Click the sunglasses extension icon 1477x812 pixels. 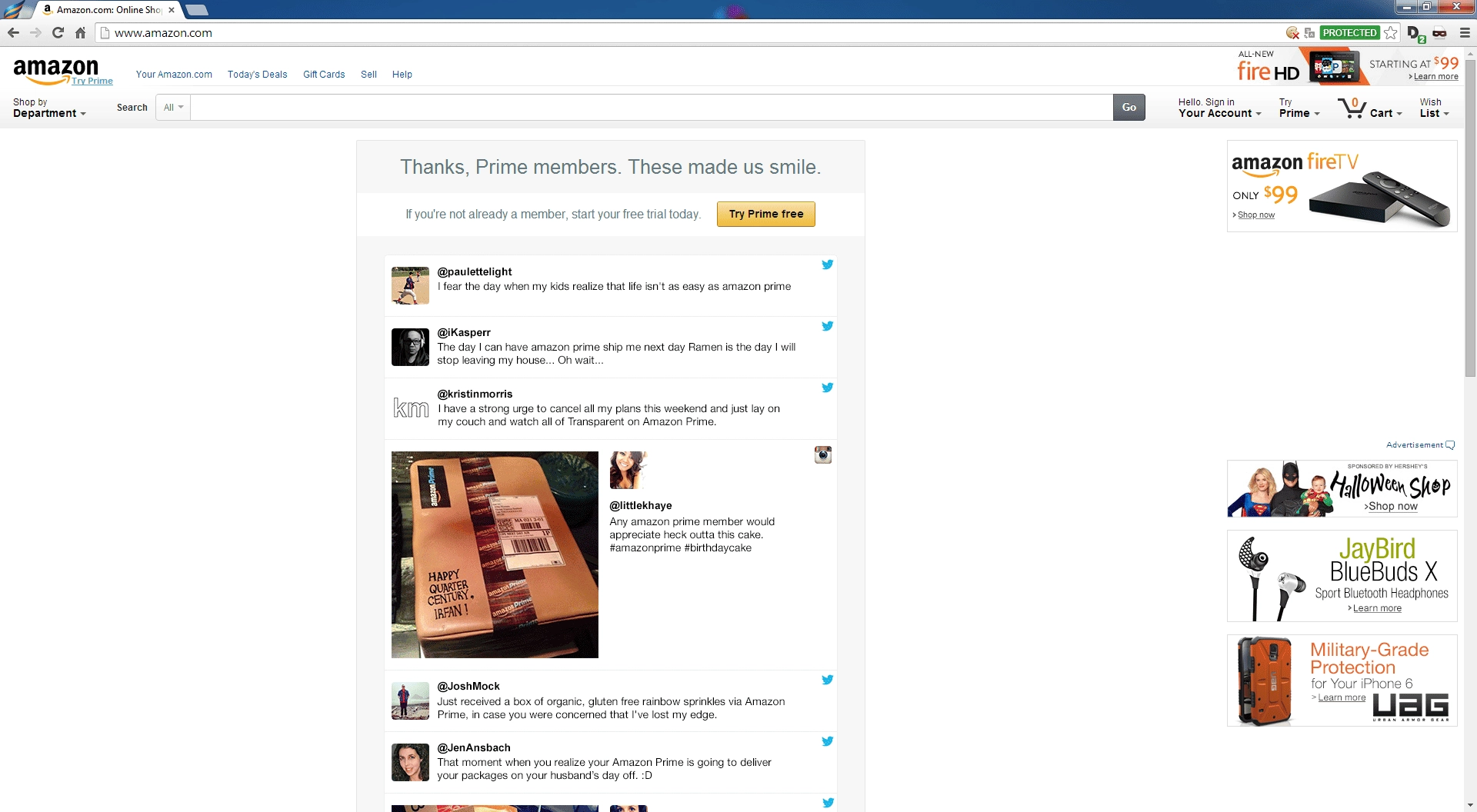1439,32
